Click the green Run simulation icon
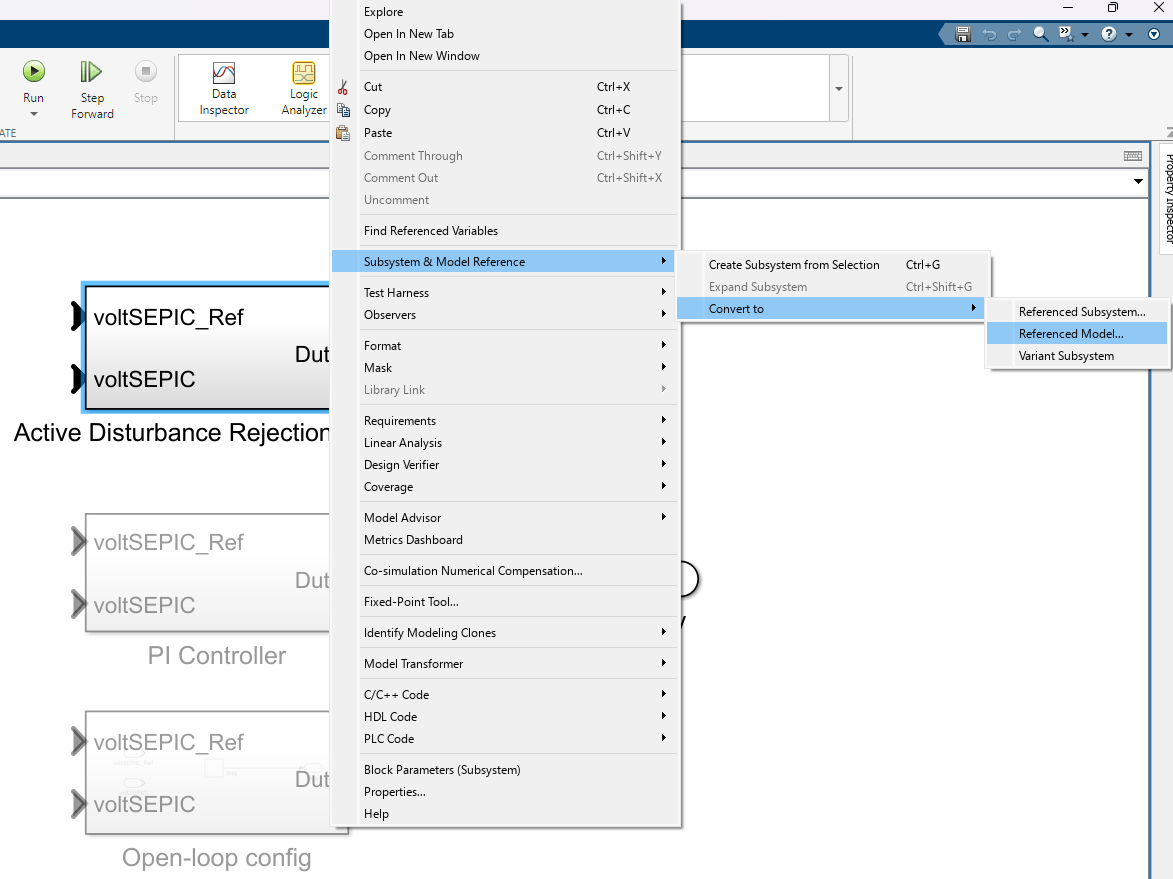 [33, 72]
